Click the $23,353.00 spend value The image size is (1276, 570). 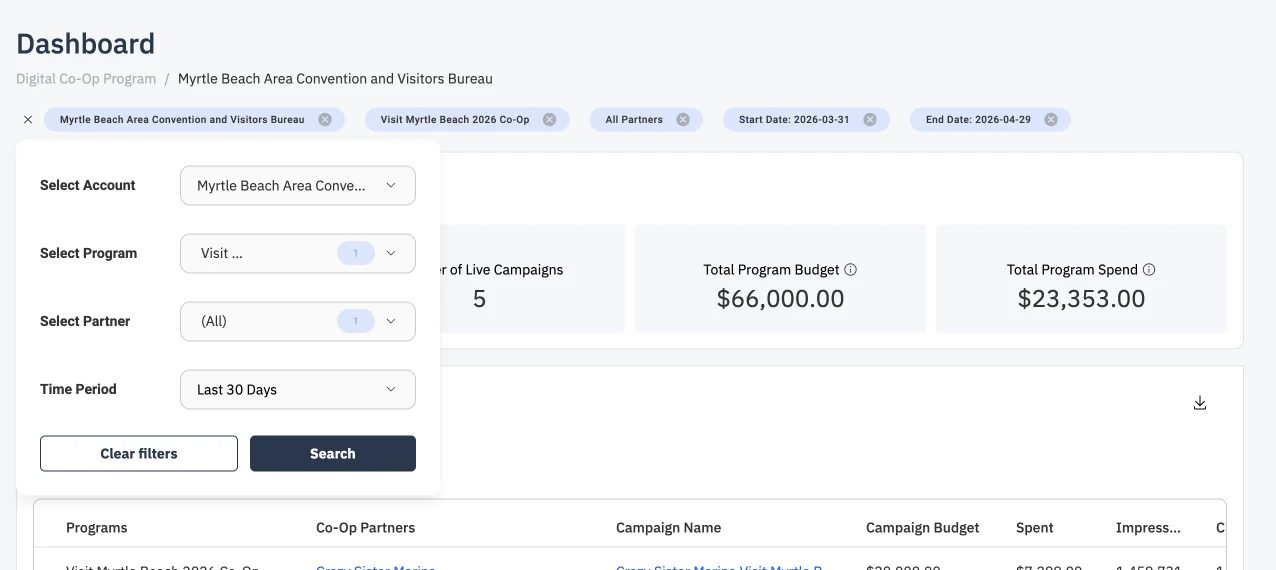[x=1082, y=299]
